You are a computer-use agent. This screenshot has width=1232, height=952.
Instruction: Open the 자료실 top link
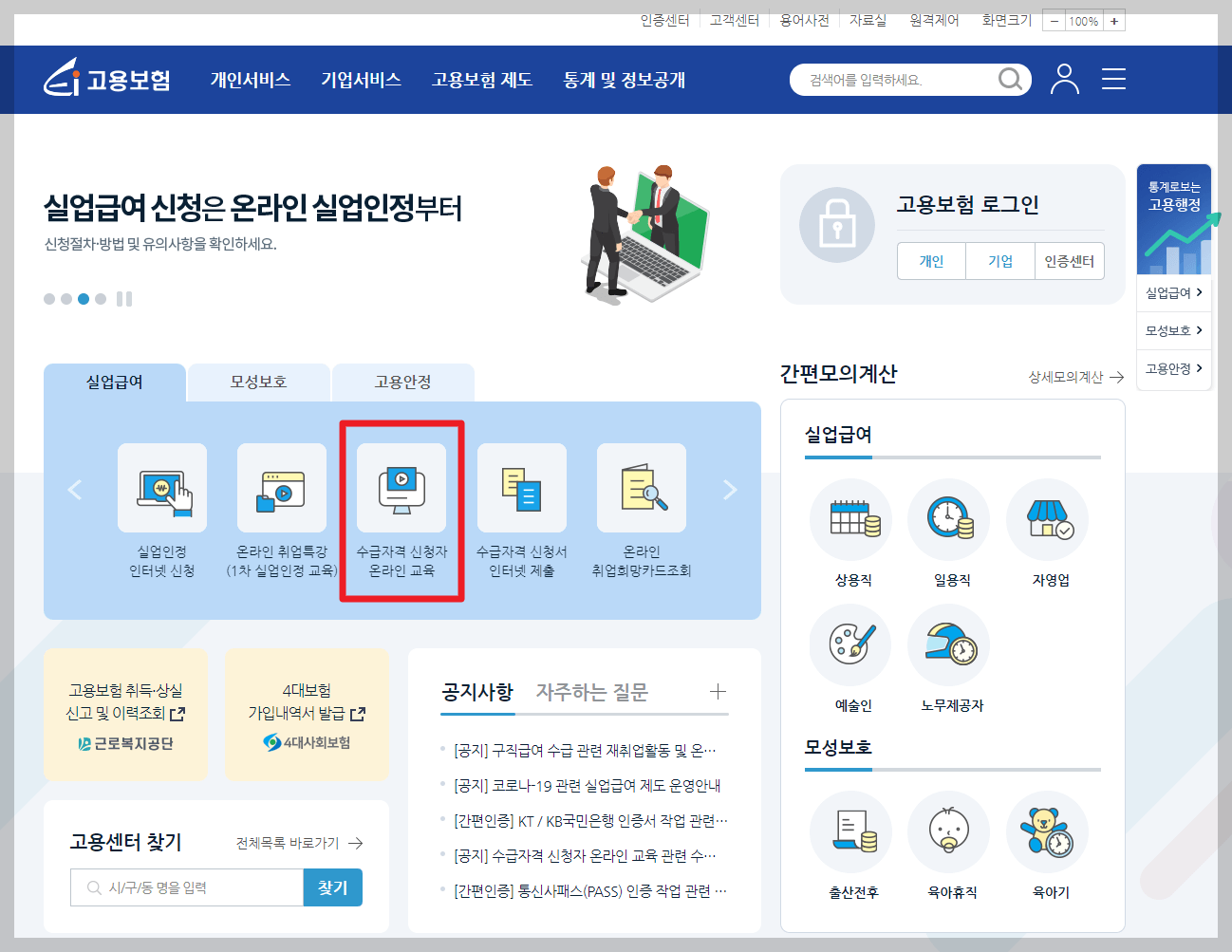(868, 20)
